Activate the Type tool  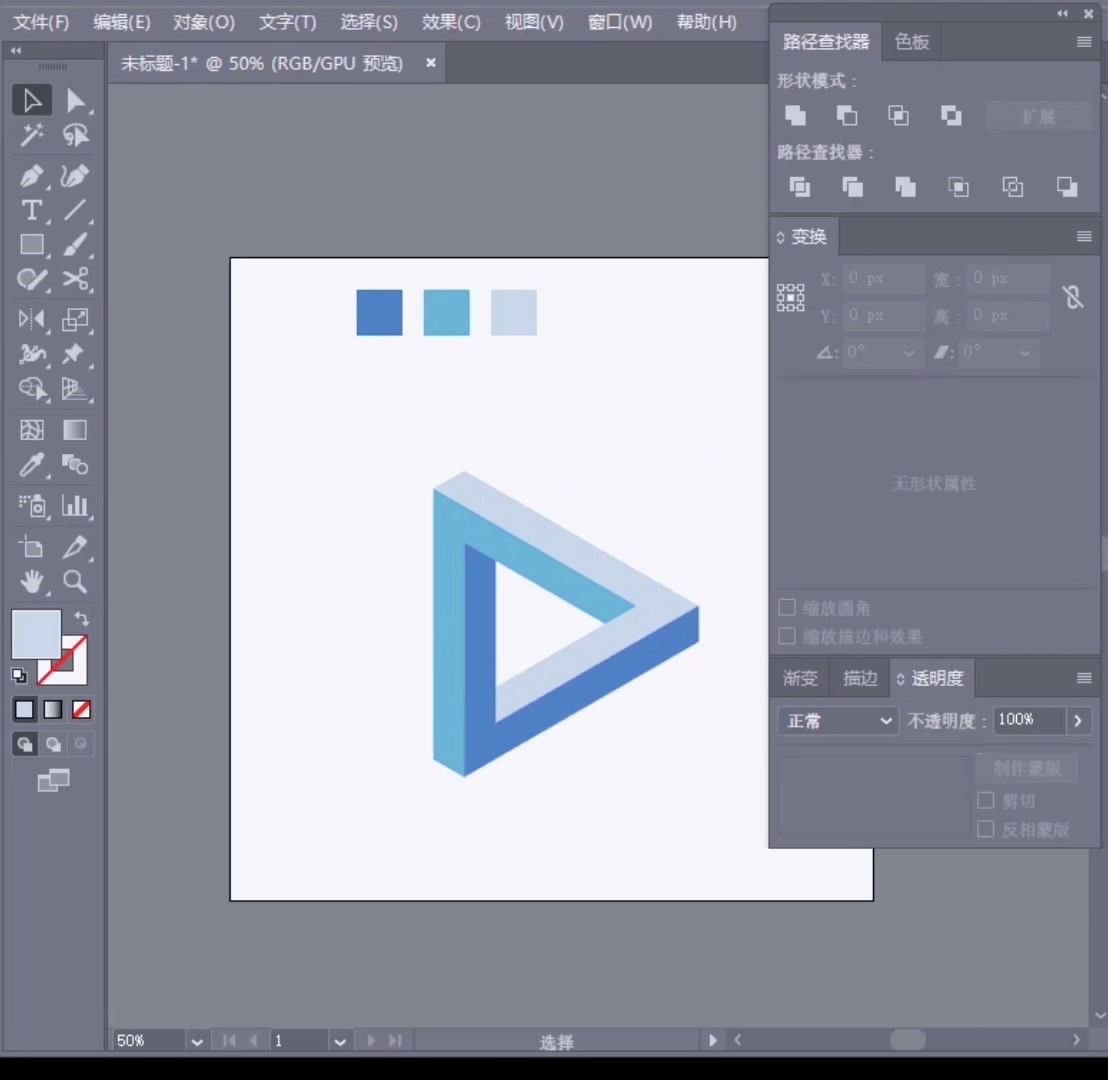point(32,211)
